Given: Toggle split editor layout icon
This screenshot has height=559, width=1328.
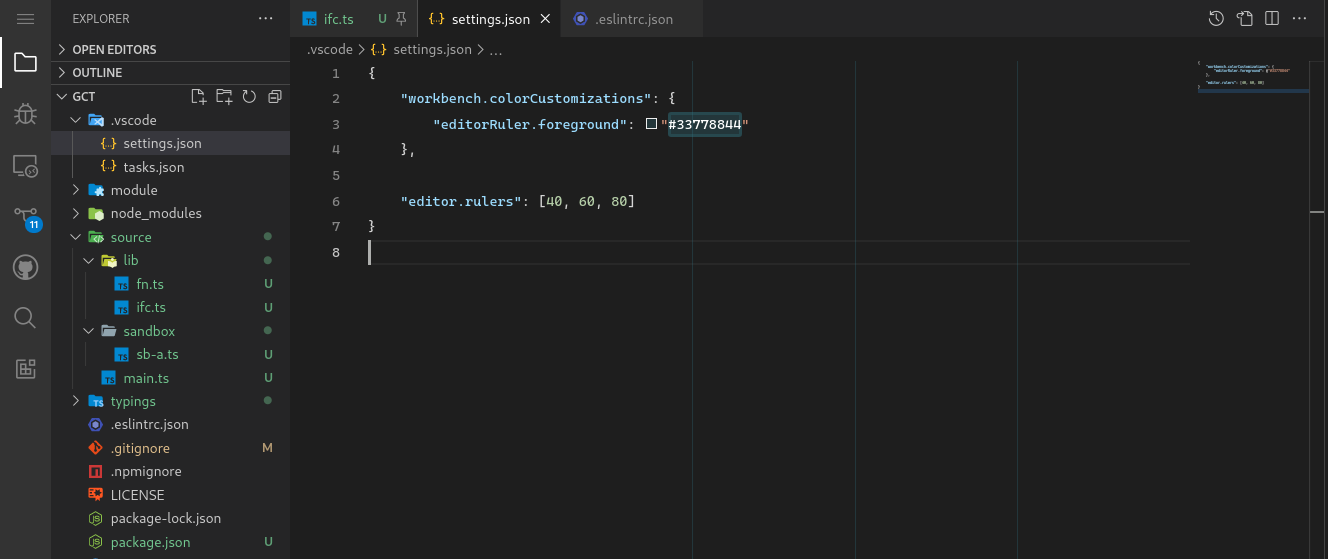Looking at the screenshot, I should click(x=1271, y=19).
